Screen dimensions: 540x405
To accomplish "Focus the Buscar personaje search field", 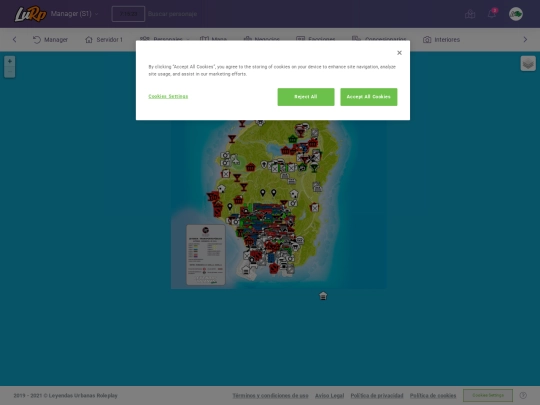I will 172,14.
